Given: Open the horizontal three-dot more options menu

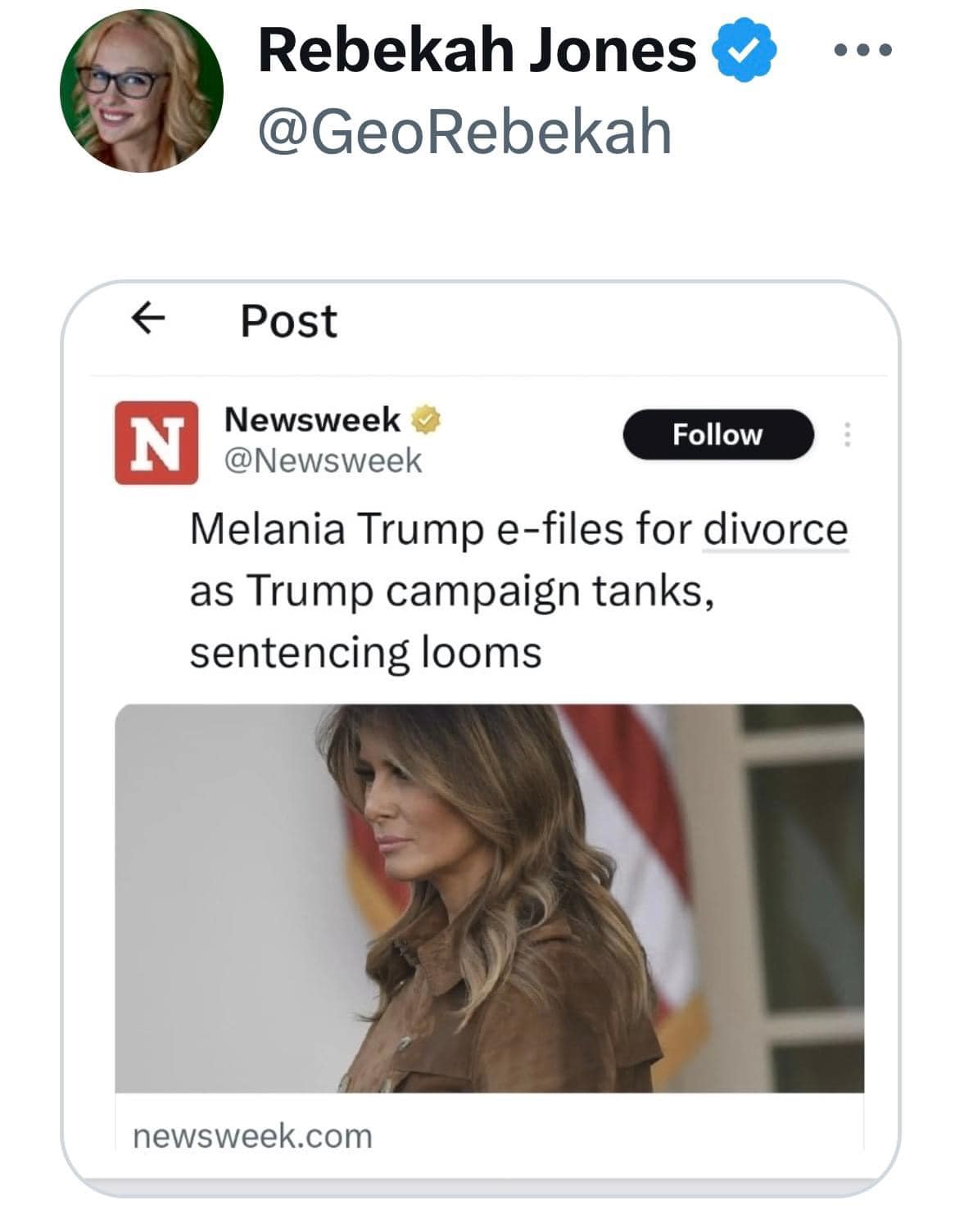Looking at the screenshot, I should pos(862,51).
